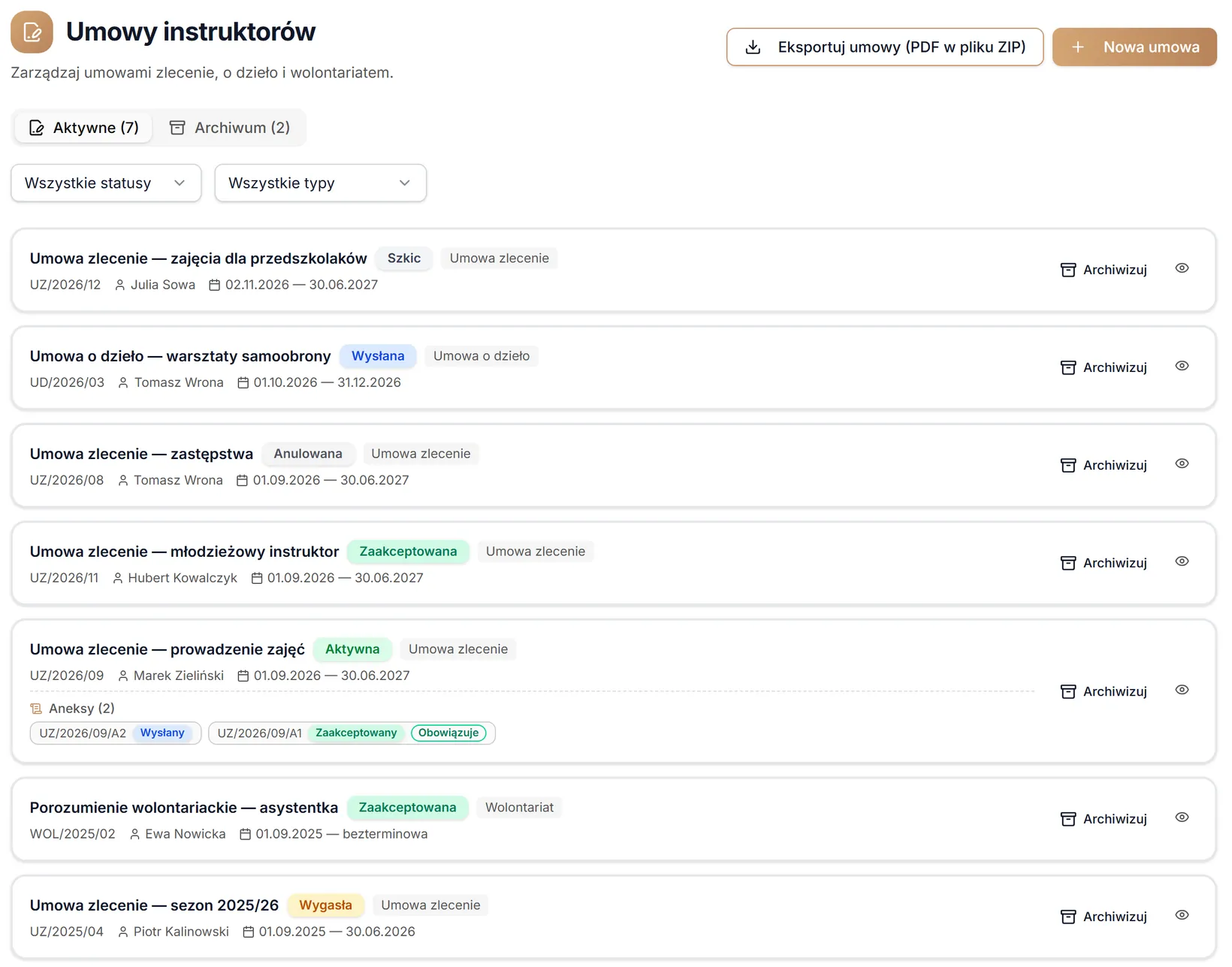This screenshot has width=1232, height=967.
Task: Open title 'Umowa zlecenie — zajęcia dla przedszkolaków'
Action: tap(198, 258)
